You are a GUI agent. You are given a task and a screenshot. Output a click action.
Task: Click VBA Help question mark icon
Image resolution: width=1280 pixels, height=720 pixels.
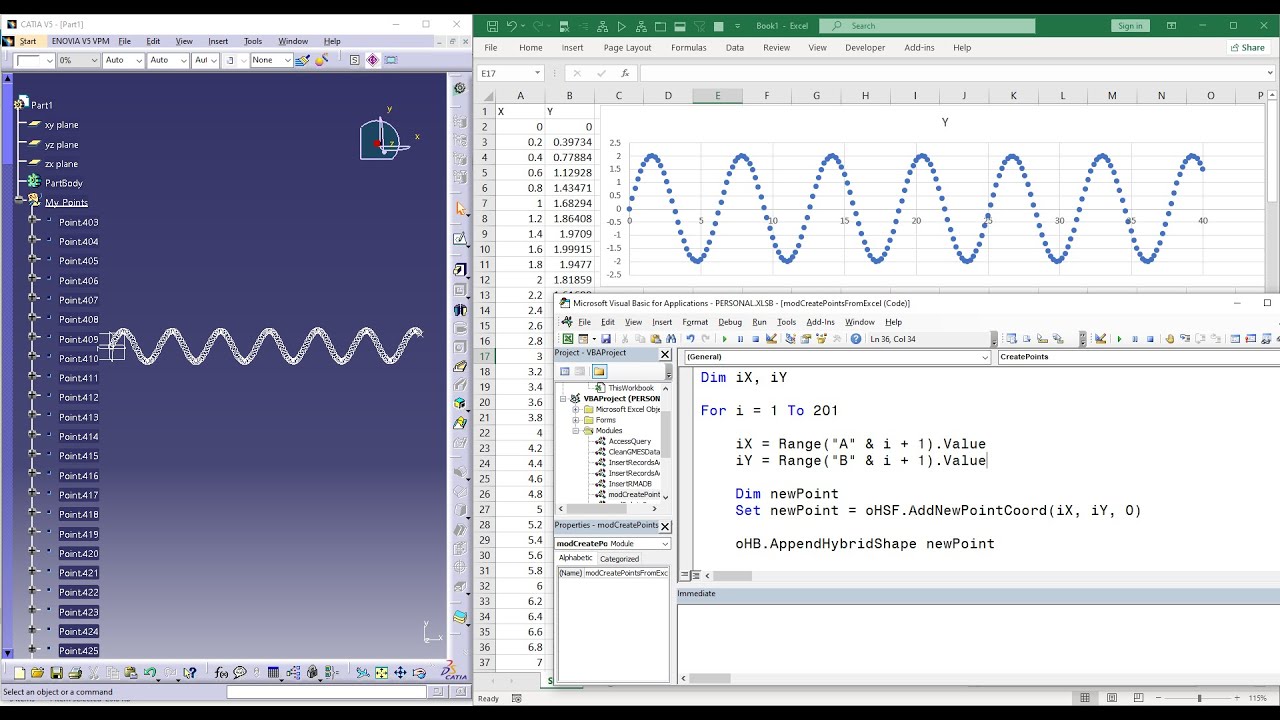click(x=856, y=339)
